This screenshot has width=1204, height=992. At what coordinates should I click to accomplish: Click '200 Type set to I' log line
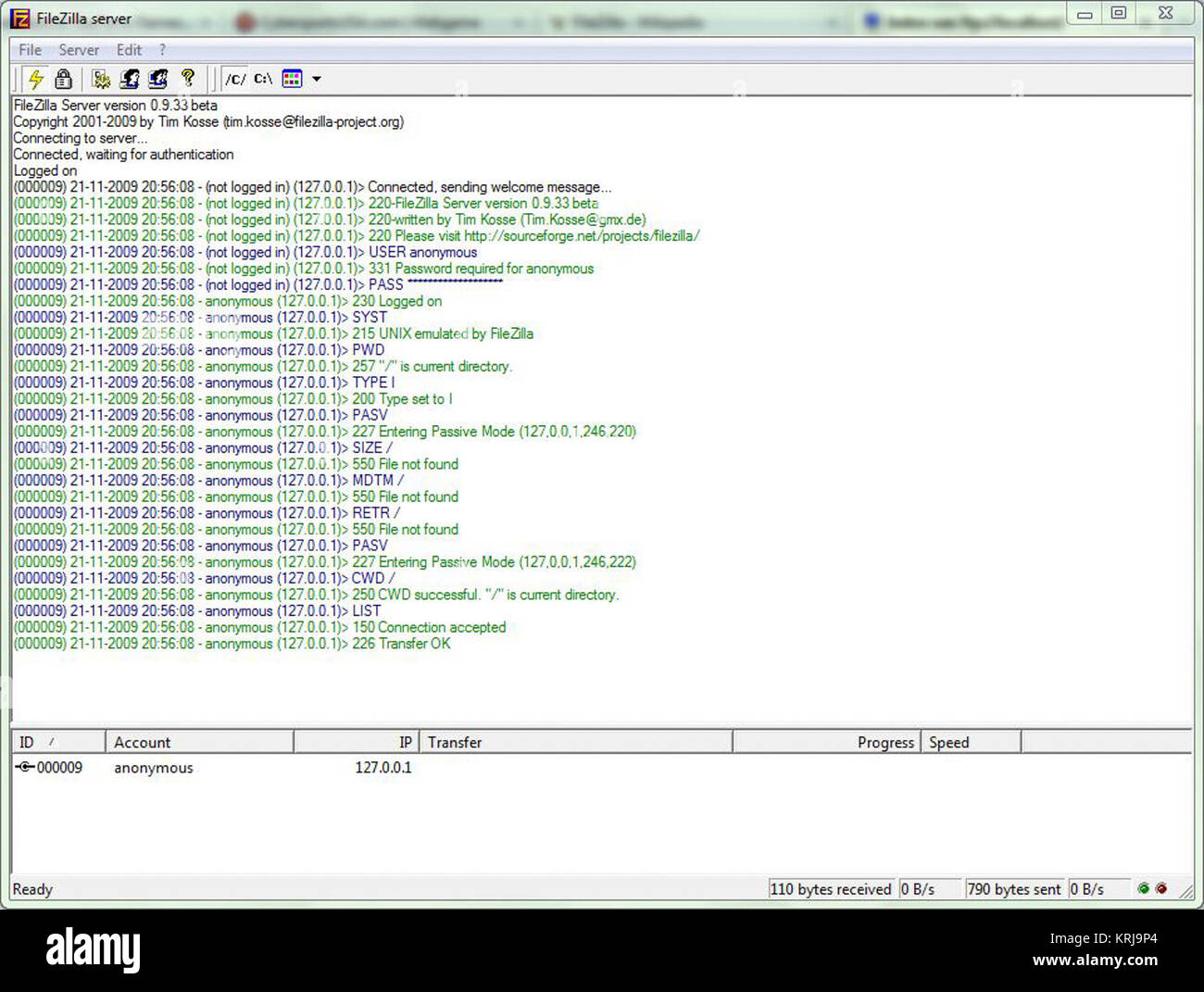click(x=233, y=399)
